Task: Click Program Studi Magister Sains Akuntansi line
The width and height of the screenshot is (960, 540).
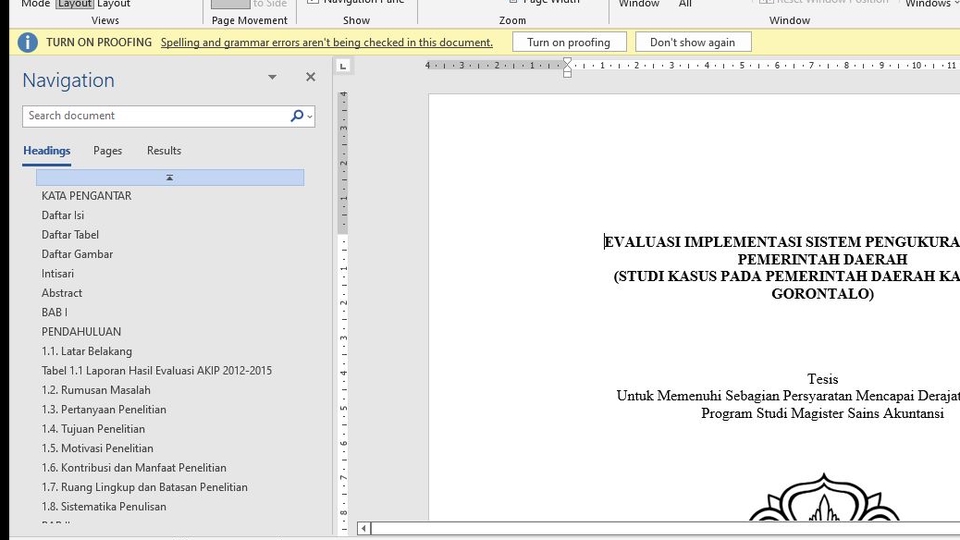Action: pos(822,413)
